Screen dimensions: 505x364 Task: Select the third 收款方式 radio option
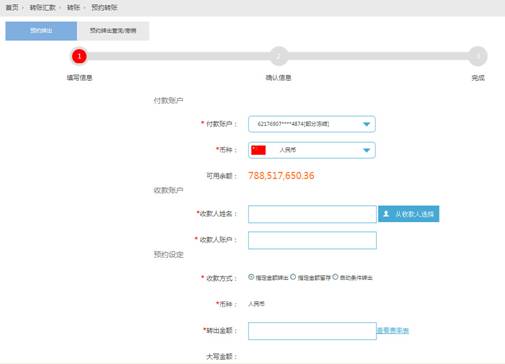click(x=335, y=277)
